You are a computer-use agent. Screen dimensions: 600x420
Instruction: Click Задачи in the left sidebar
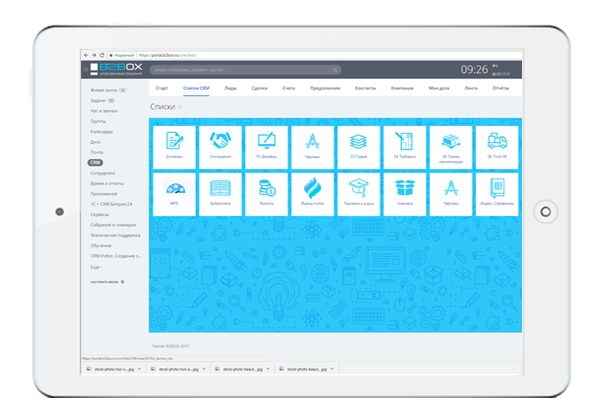(x=97, y=101)
